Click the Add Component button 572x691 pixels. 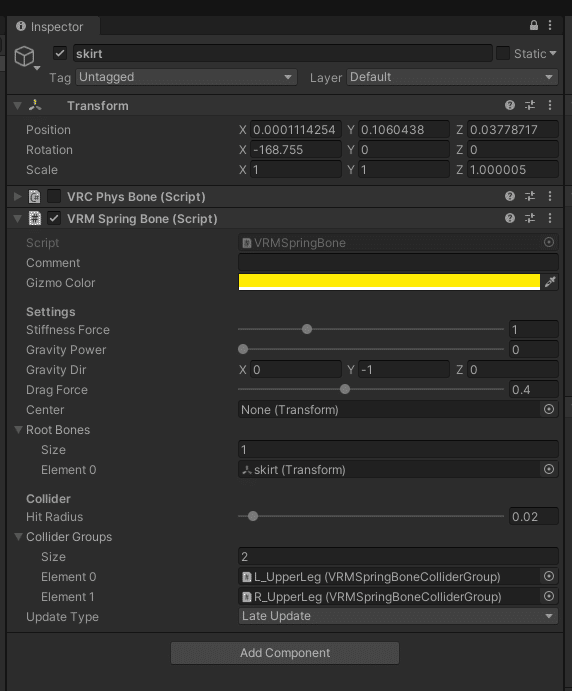285,653
